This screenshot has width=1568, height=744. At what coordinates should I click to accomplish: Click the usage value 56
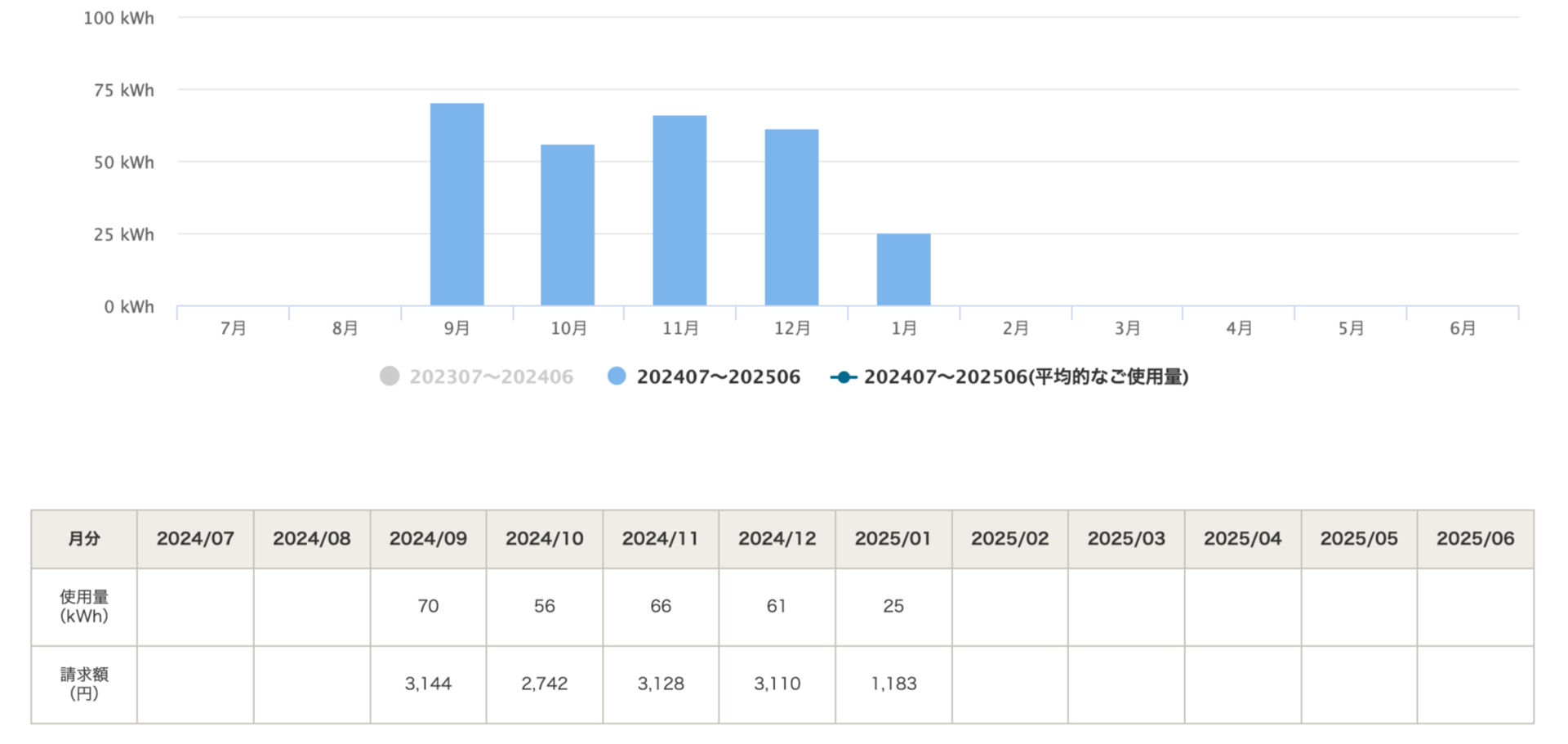pyautogui.click(x=545, y=606)
